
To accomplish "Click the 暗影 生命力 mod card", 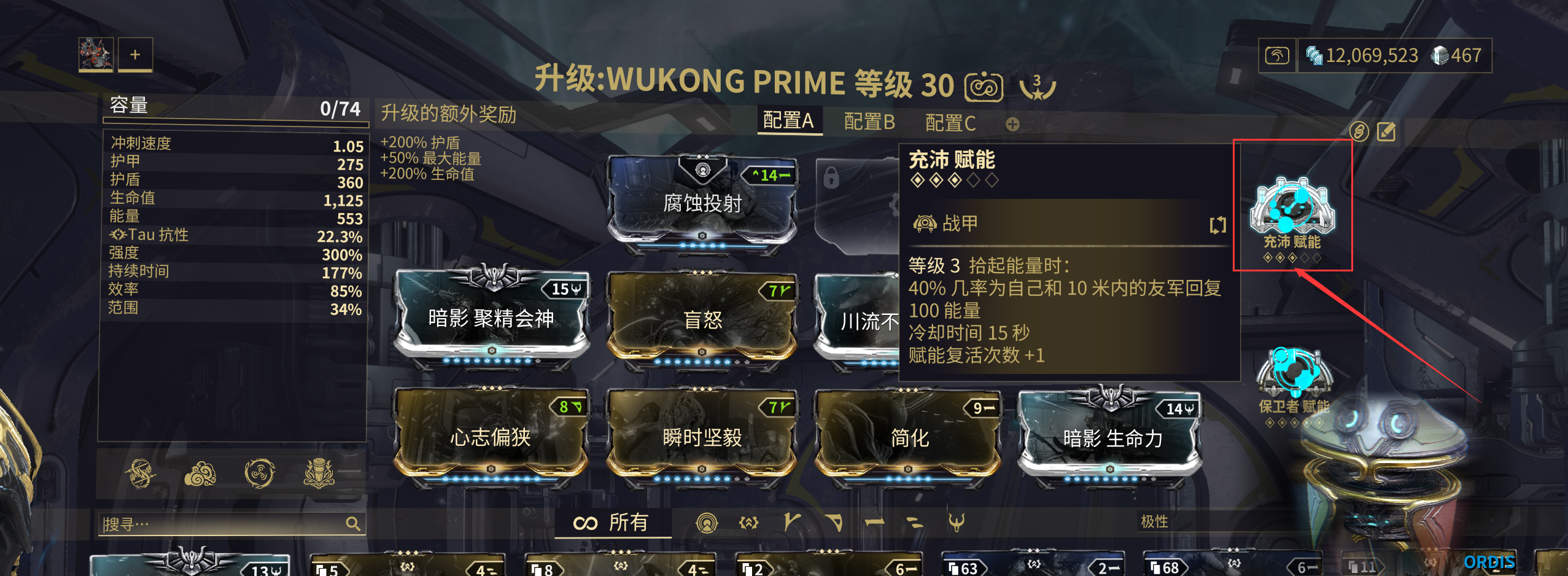I will pyautogui.click(x=1110, y=436).
